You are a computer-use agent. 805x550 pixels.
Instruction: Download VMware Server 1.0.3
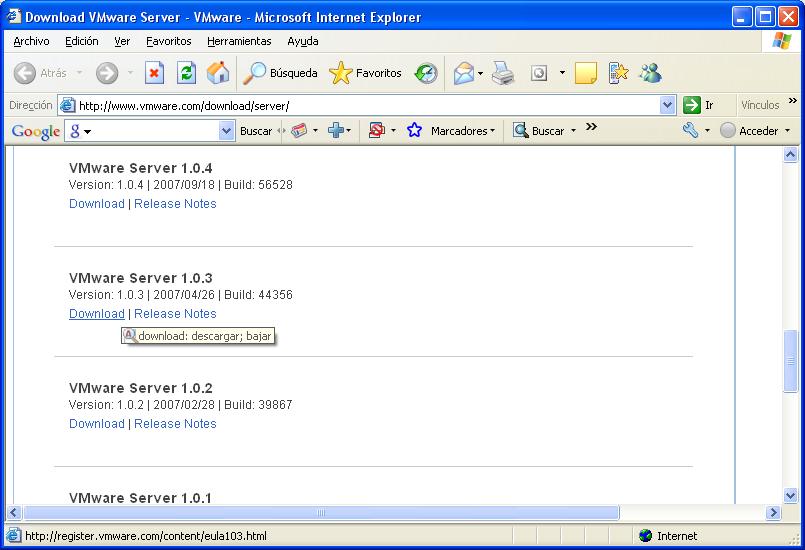(97, 314)
